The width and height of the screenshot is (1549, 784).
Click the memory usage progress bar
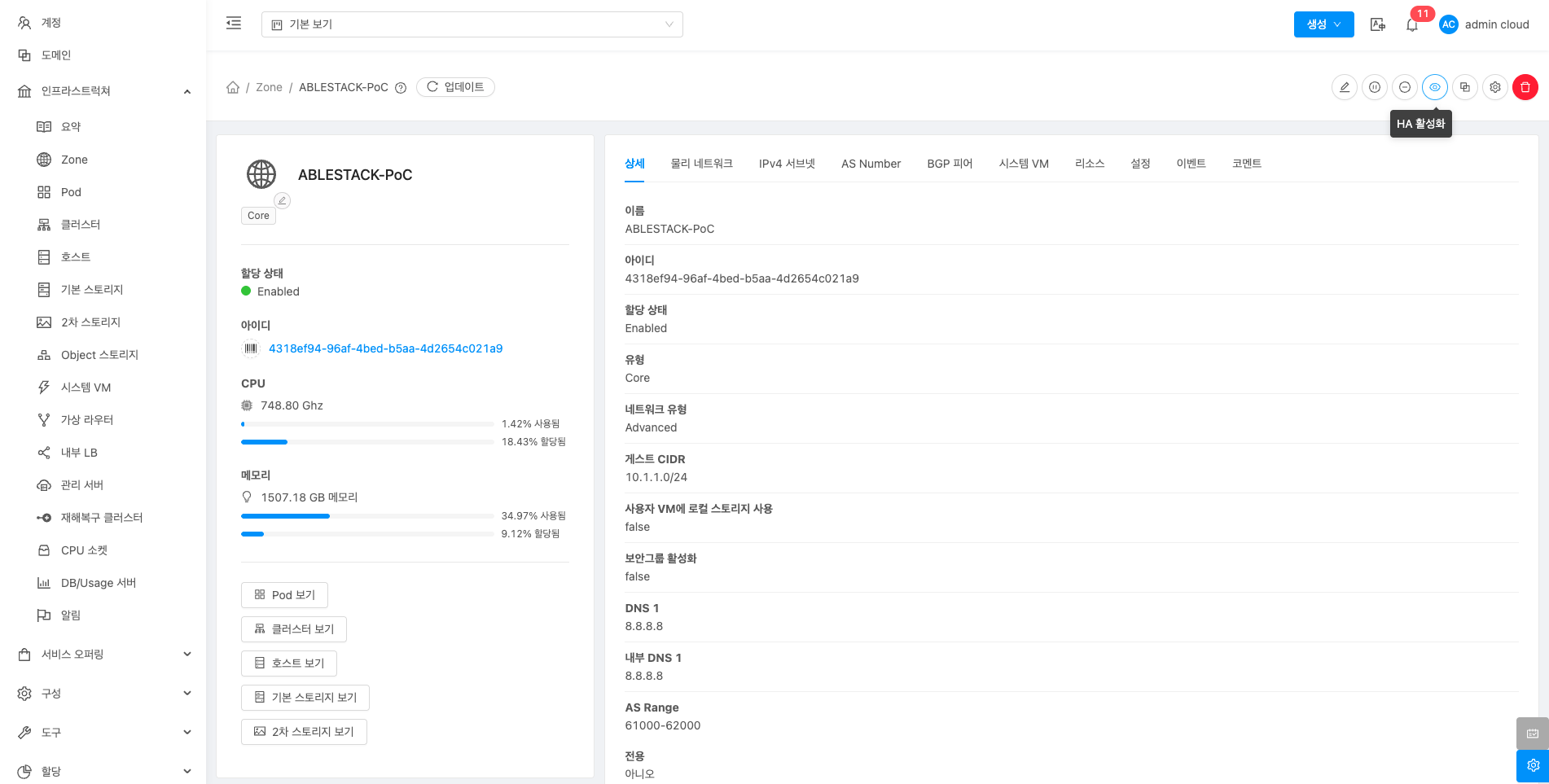tap(367, 516)
